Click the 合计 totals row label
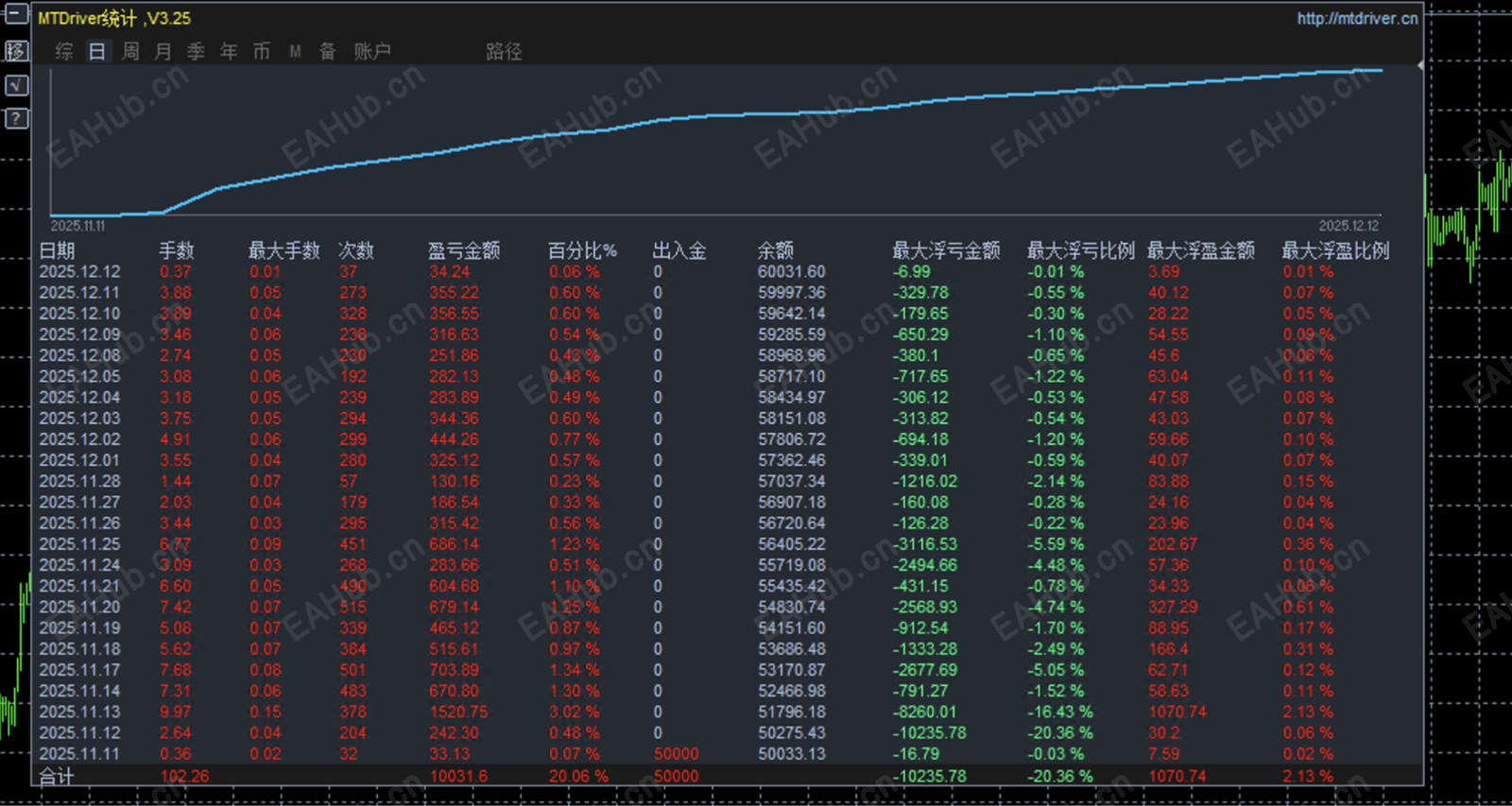Screen dimensions: 1512x806 (56, 776)
